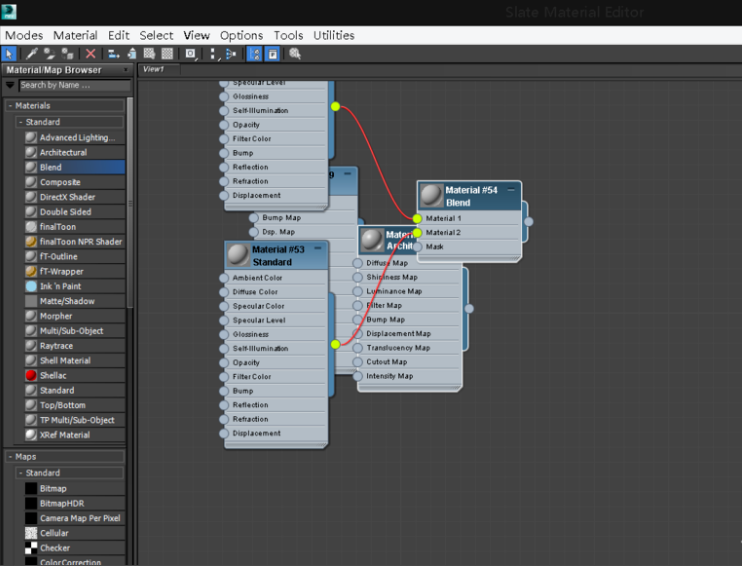Click the Select by Material icon

(295, 54)
